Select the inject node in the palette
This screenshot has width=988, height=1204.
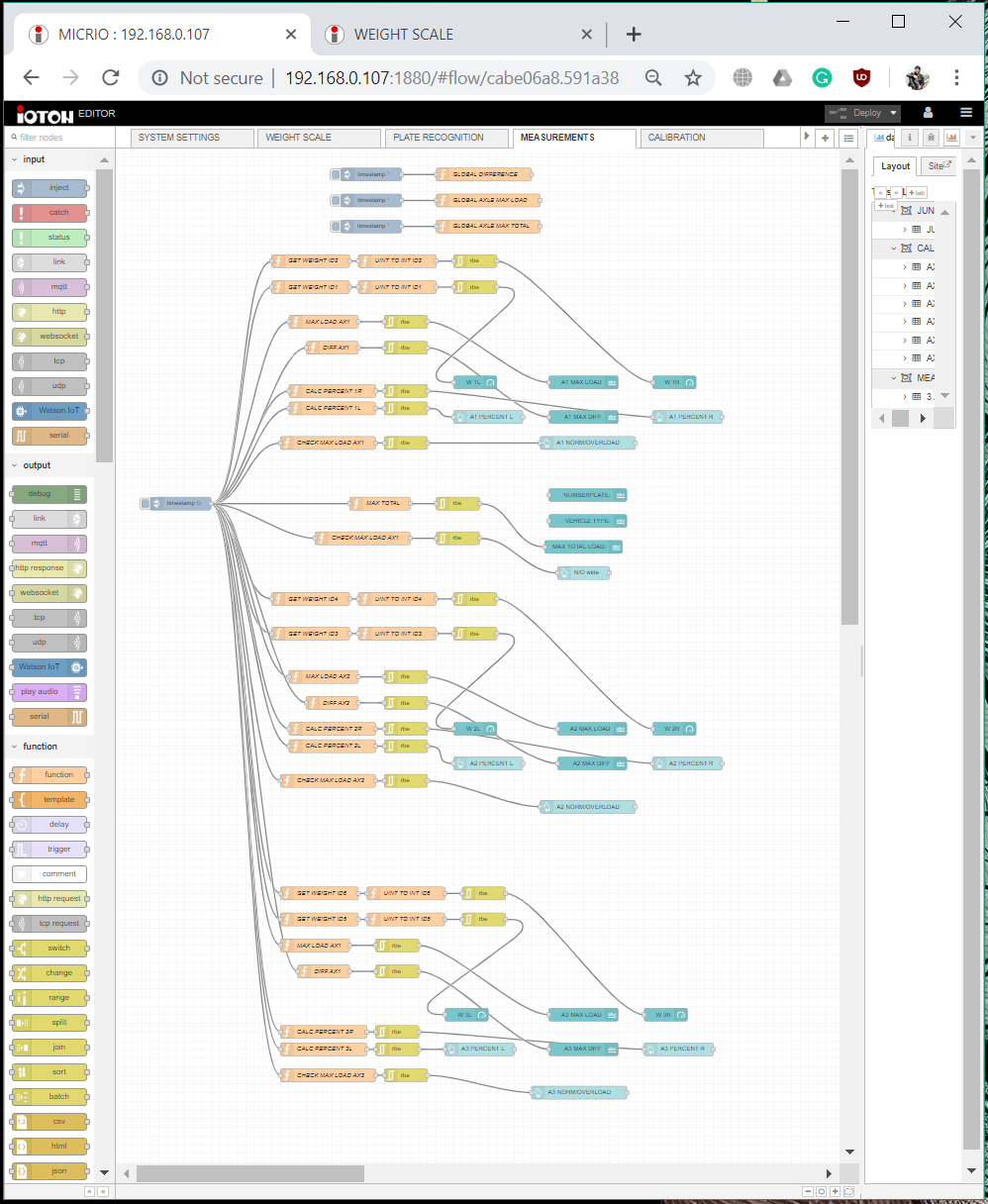49,188
